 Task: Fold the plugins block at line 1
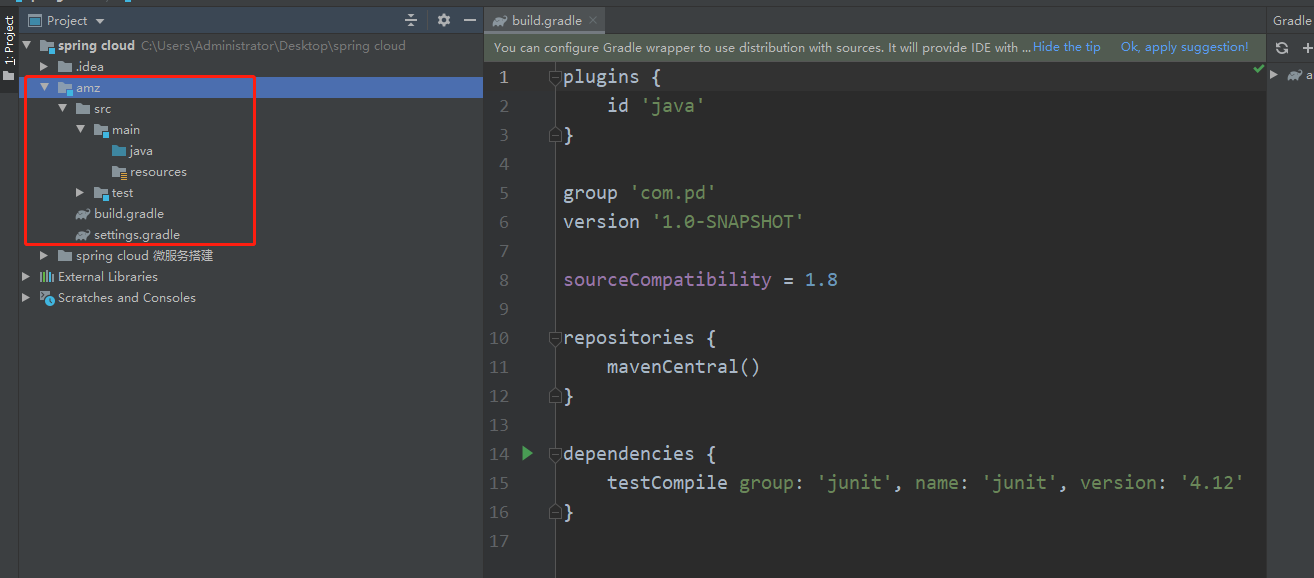pyautogui.click(x=554, y=77)
